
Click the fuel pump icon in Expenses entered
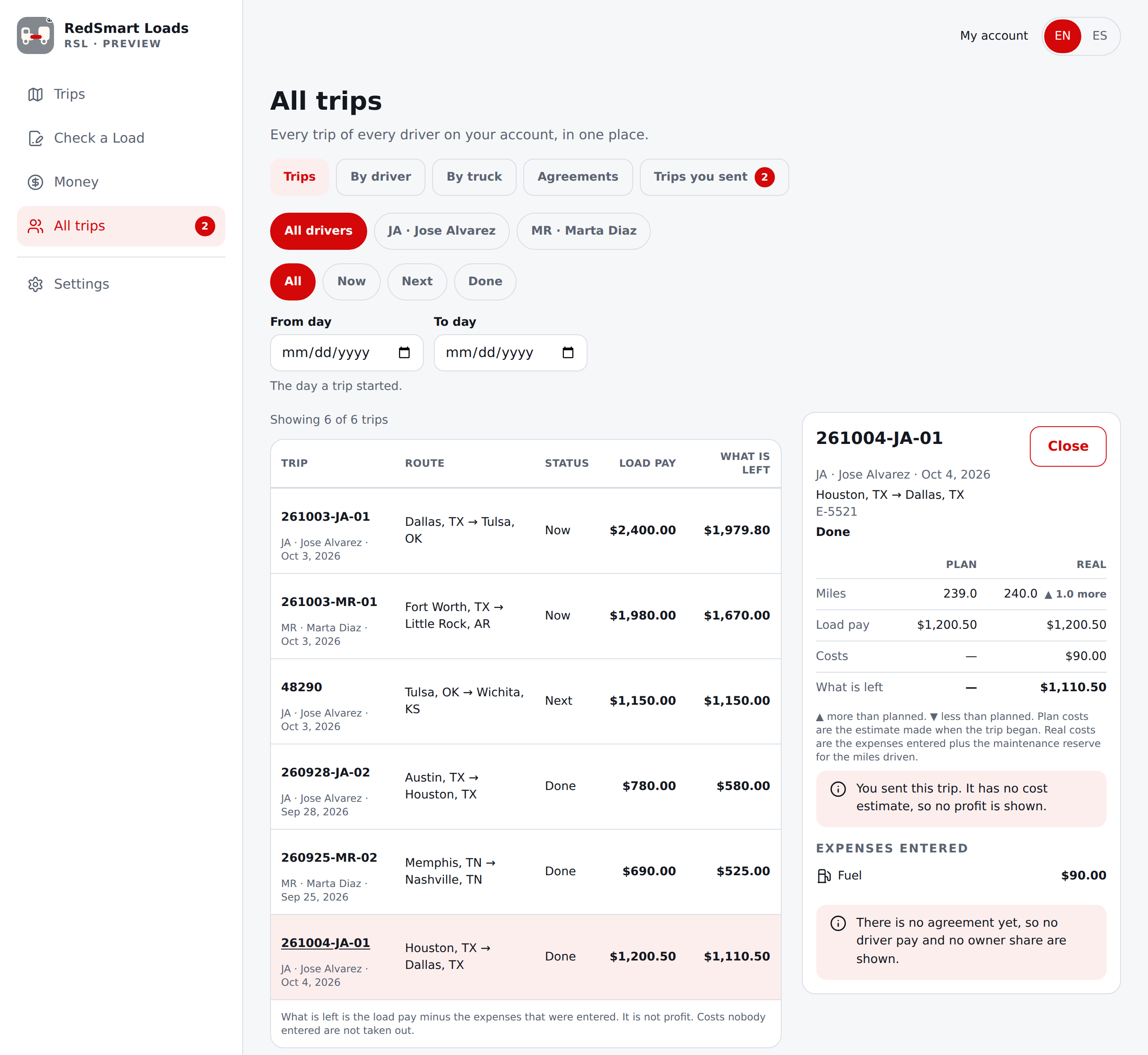(x=824, y=876)
